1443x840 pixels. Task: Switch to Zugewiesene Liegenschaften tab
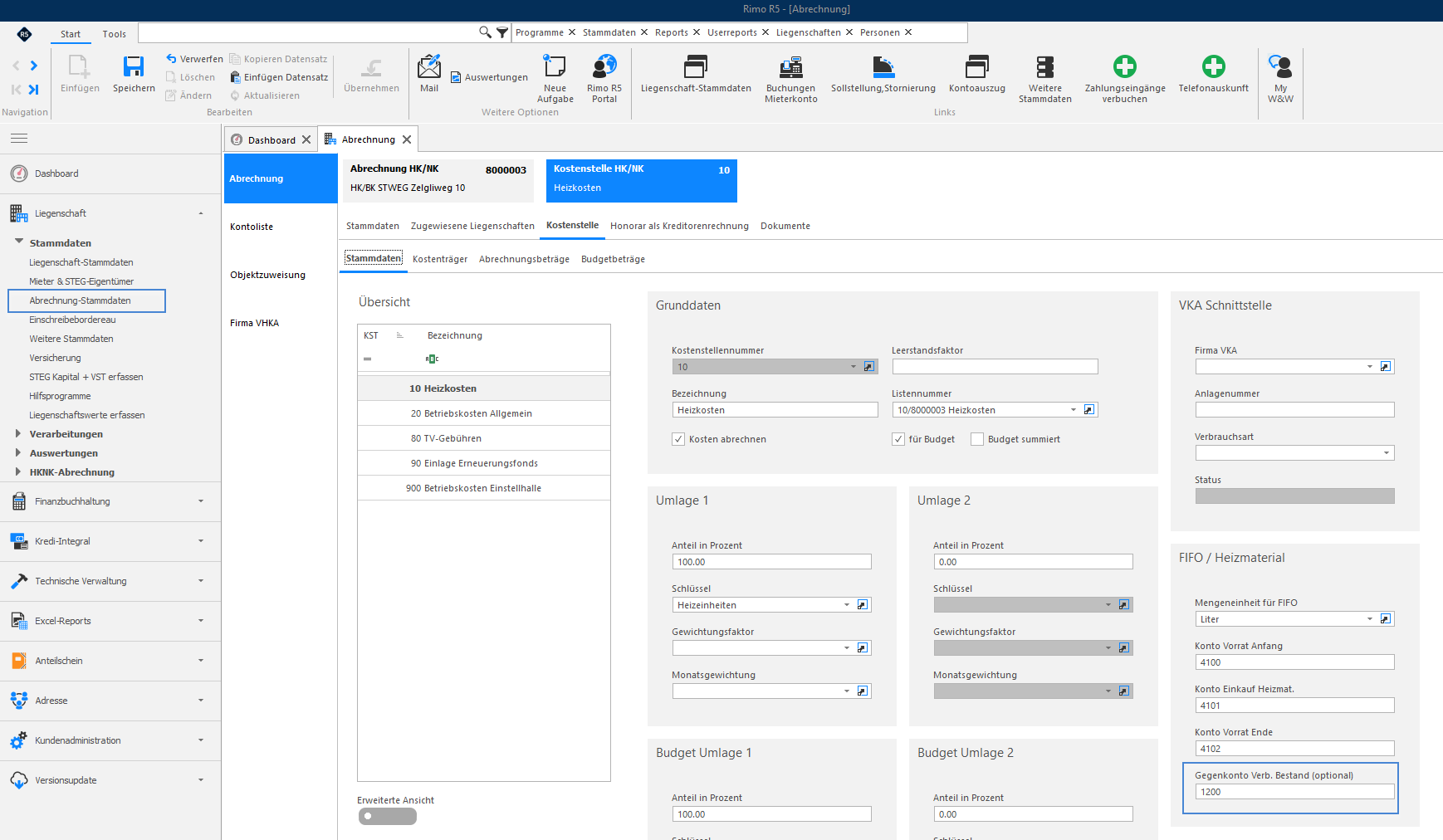point(472,226)
